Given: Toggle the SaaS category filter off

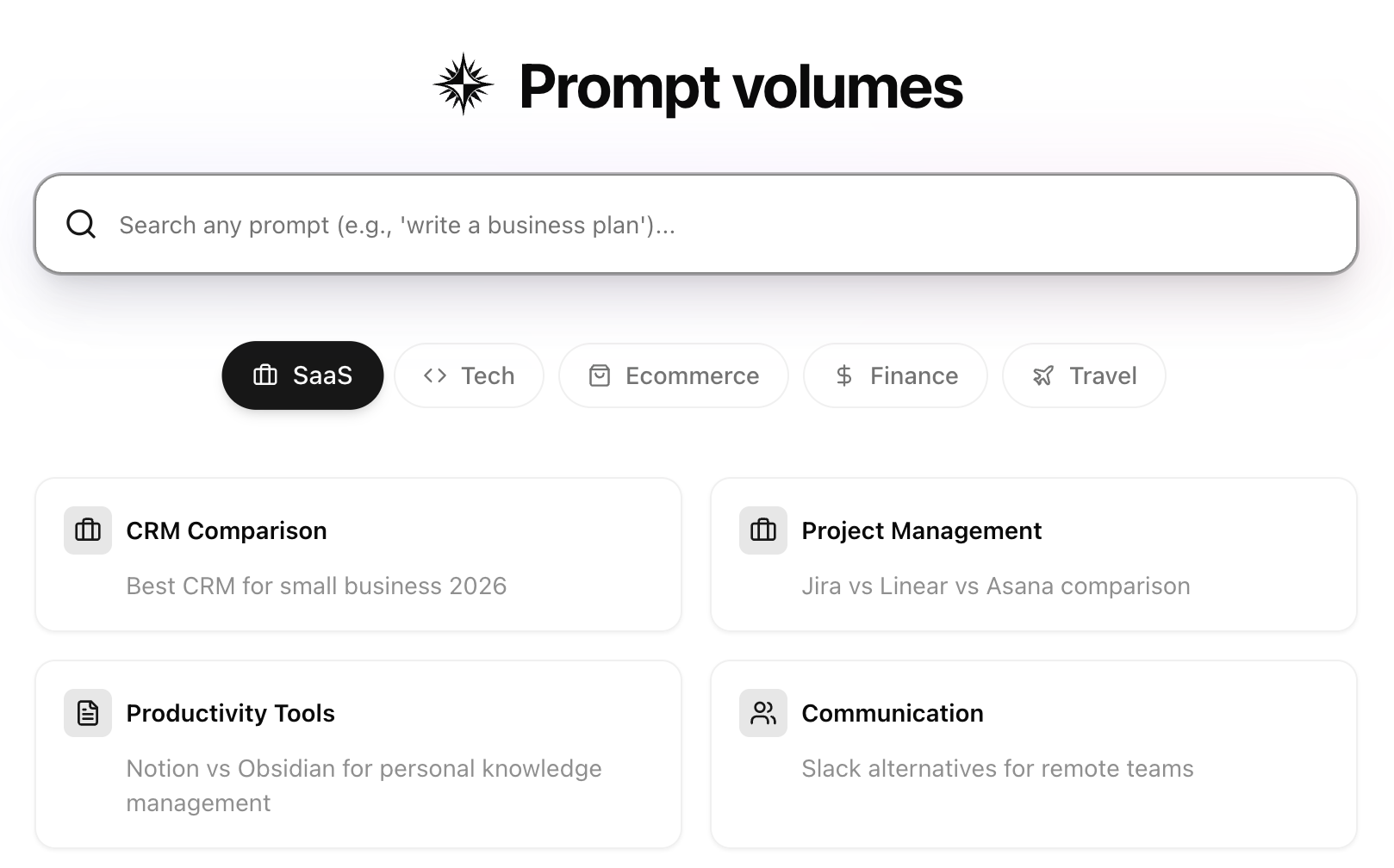Looking at the screenshot, I should (302, 375).
